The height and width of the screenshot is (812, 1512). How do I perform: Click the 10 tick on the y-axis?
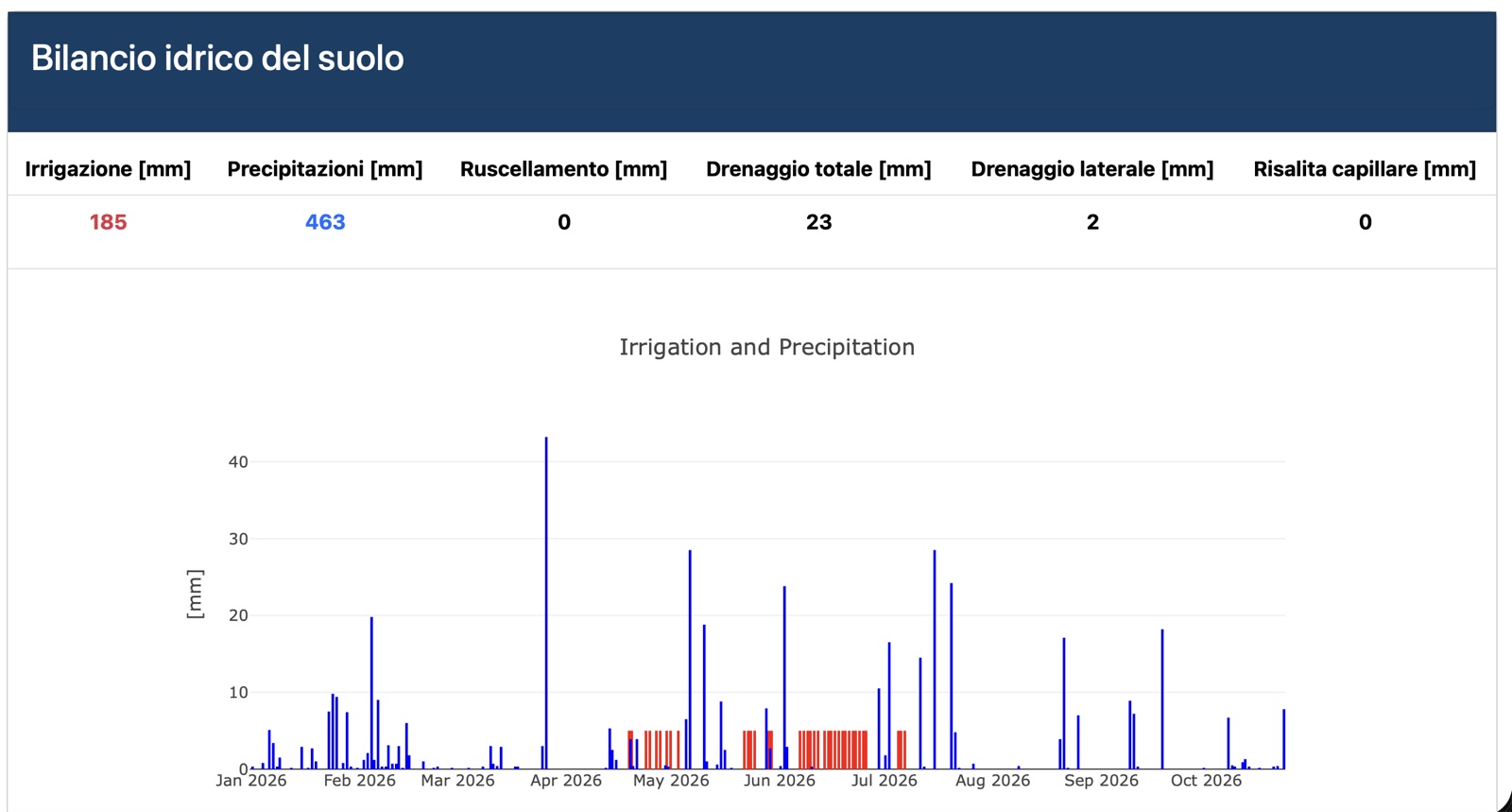[x=238, y=692]
